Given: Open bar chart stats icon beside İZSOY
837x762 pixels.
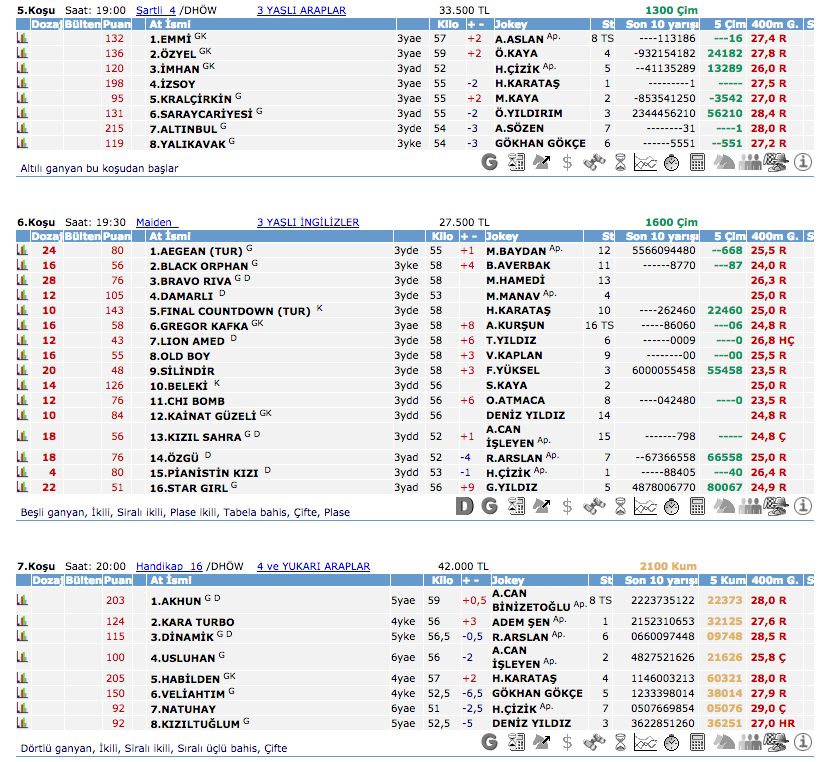Looking at the screenshot, I should click(22, 83).
